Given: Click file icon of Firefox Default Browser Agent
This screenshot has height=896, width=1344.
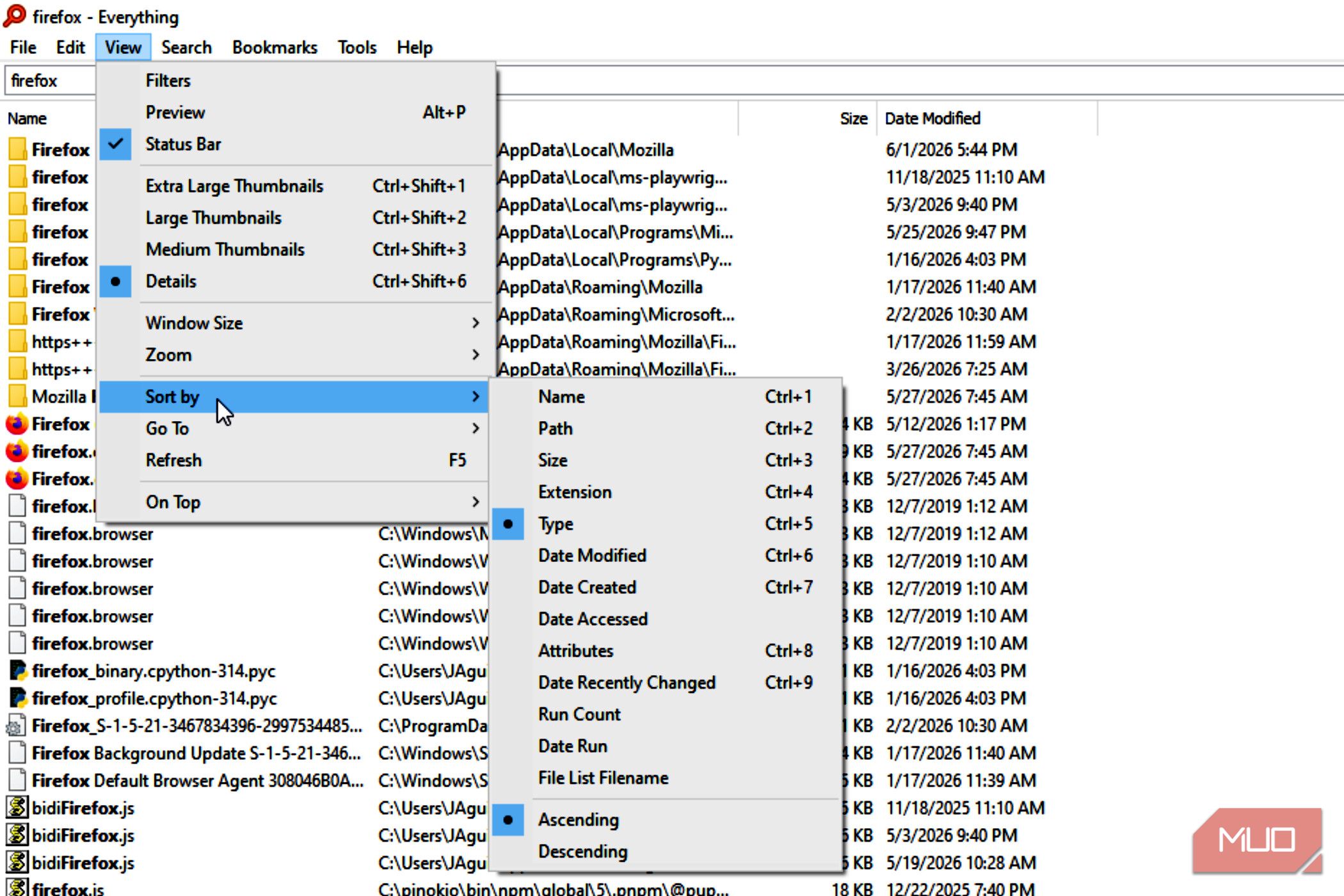Looking at the screenshot, I should pos(17,781).
